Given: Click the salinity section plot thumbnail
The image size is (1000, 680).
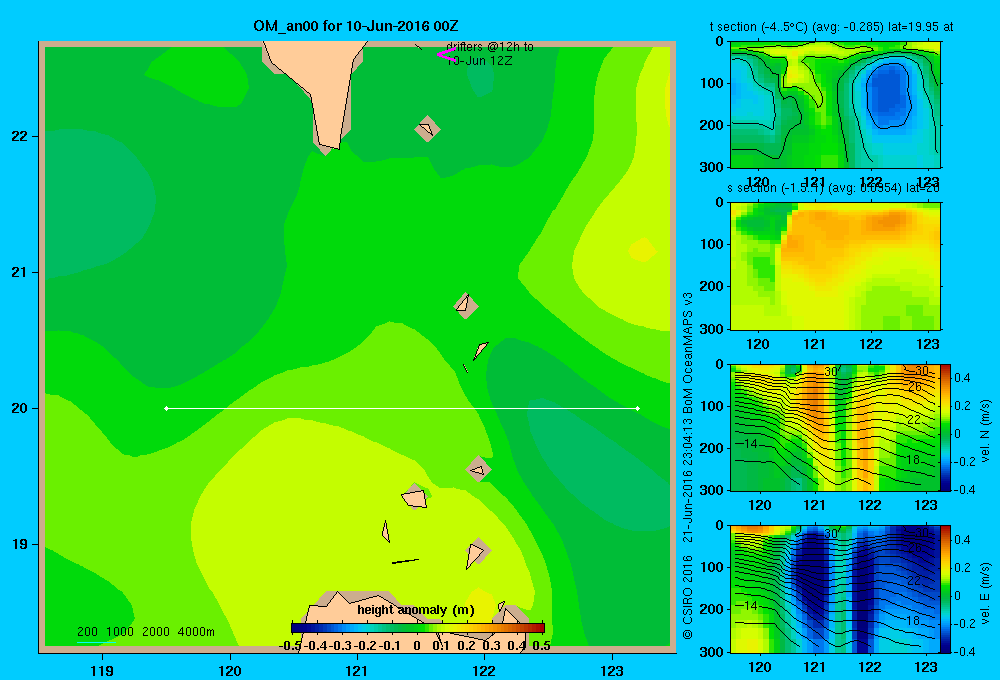Looking at the screenshot, I should pyautogui.click(x=835, y=266).
